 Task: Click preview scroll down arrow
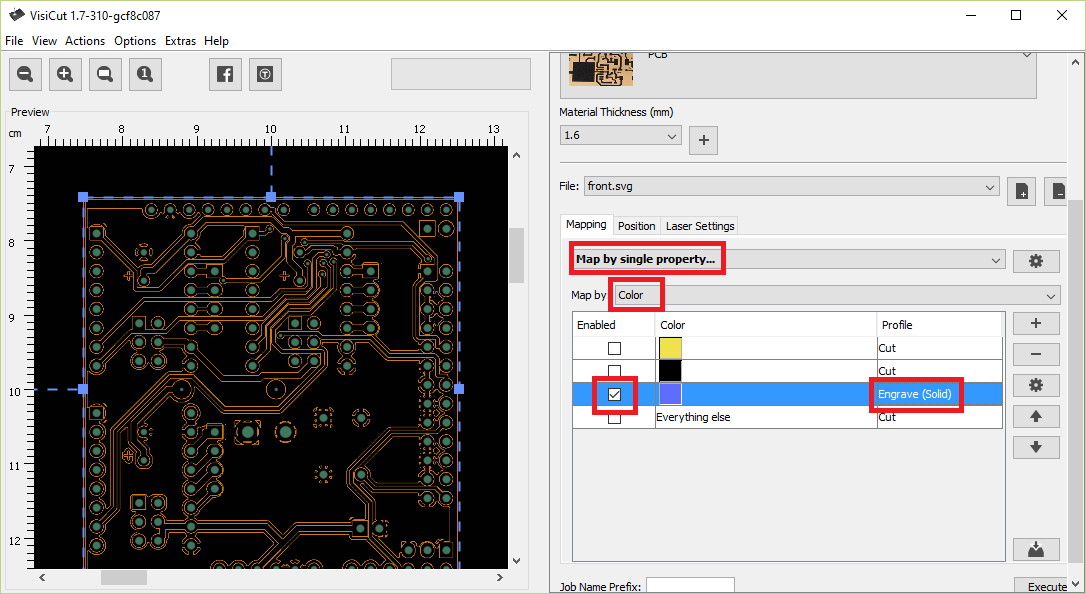(517, 561)
